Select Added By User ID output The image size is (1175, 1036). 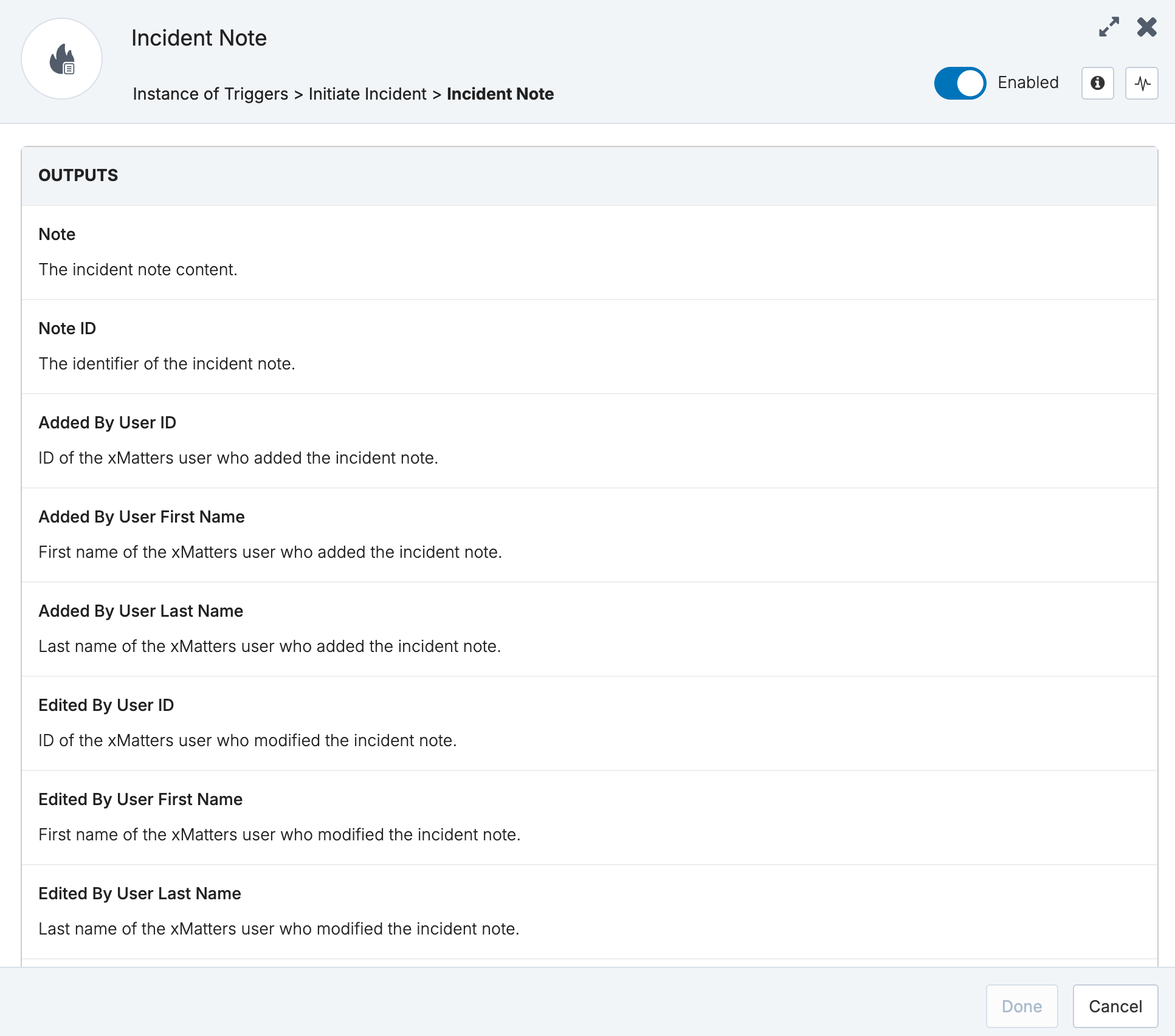(590, 441)
